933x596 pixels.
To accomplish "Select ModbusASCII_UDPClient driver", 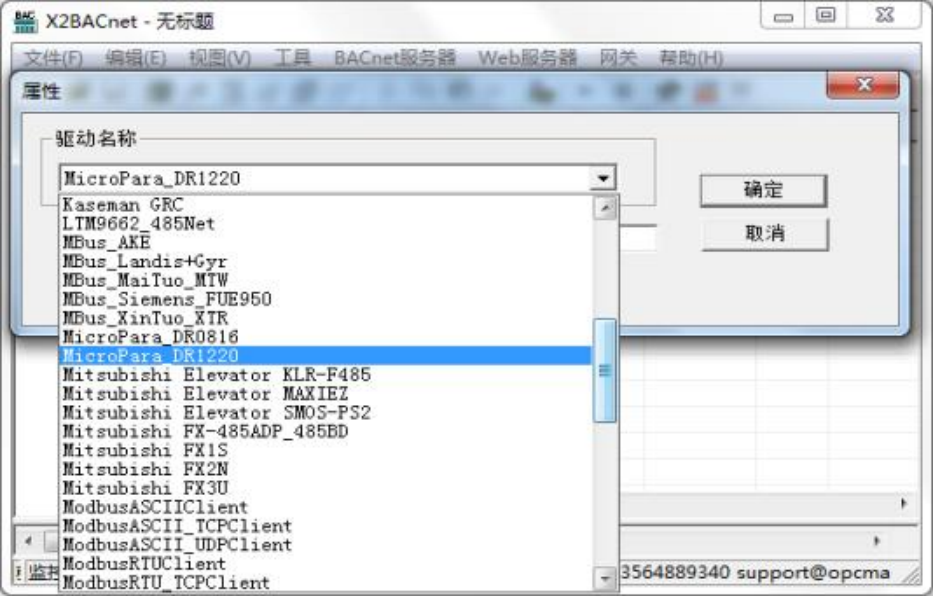I will pyautogui.click(x=325, y=545).
